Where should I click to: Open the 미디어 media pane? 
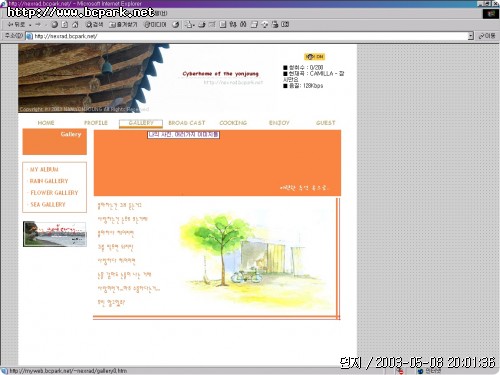click(155, 24)
